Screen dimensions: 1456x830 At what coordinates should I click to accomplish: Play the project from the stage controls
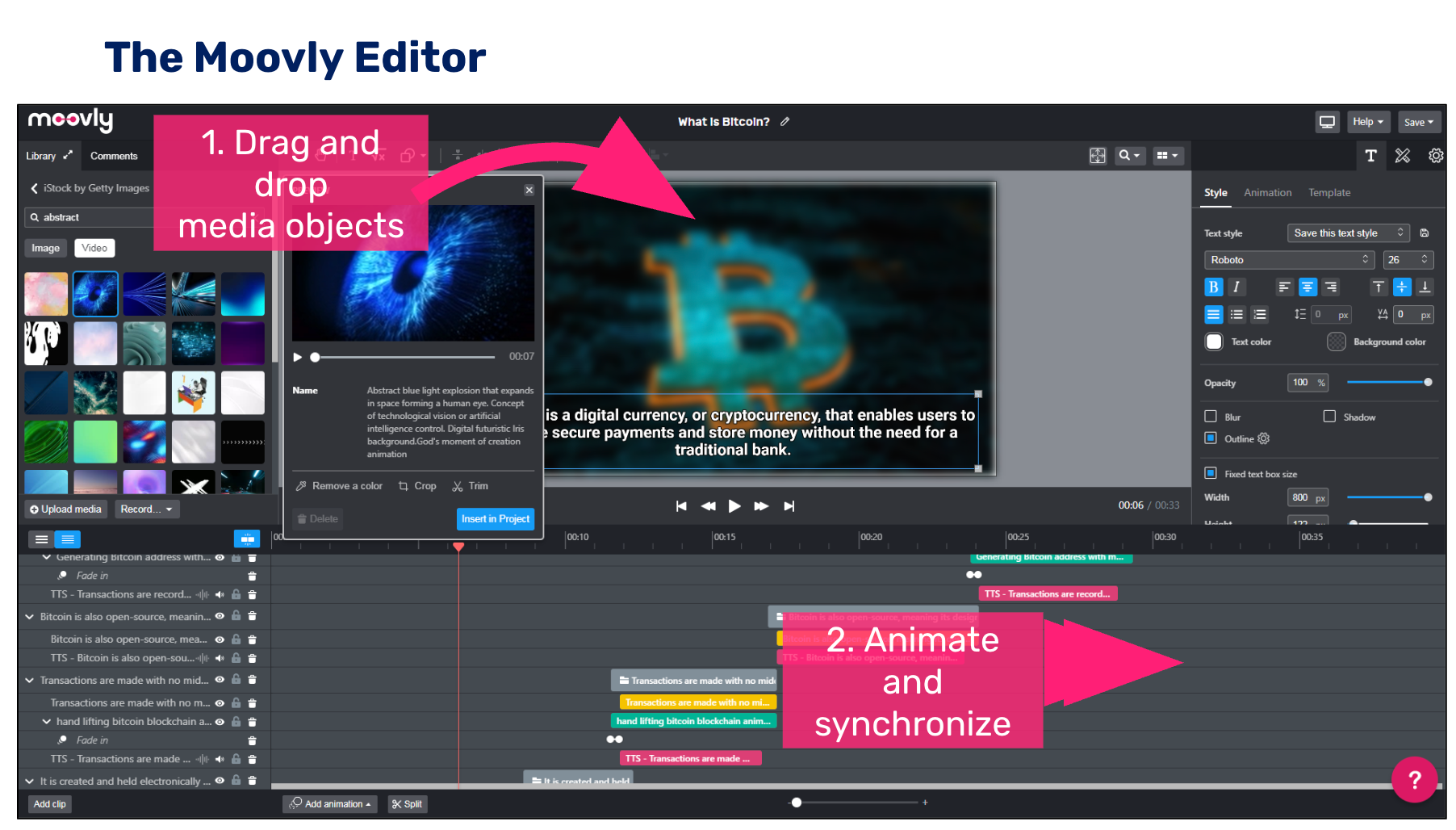coord(734,506)
